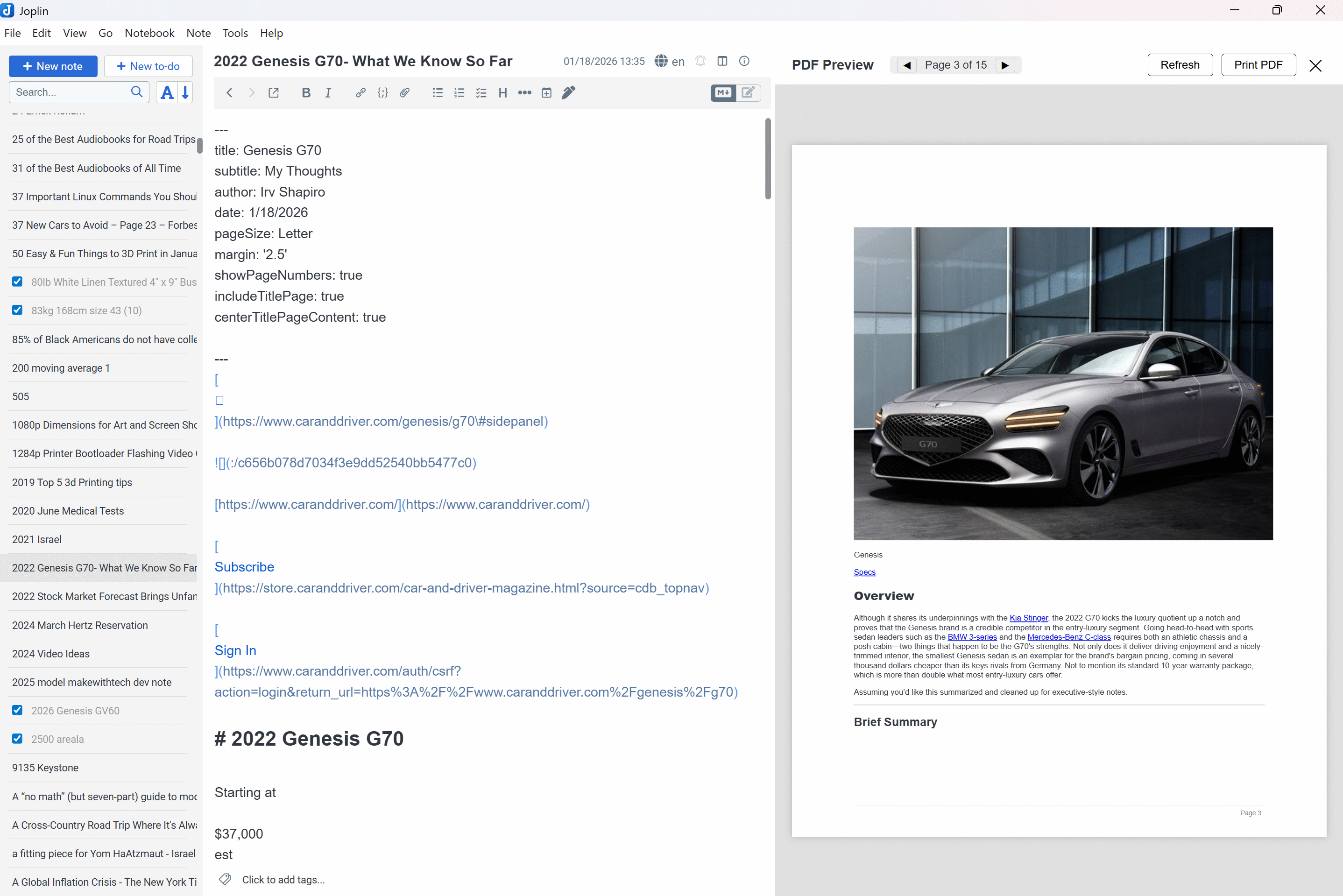Open the Tools menu
Screen dimensions: 1343x896
point(235,33)
